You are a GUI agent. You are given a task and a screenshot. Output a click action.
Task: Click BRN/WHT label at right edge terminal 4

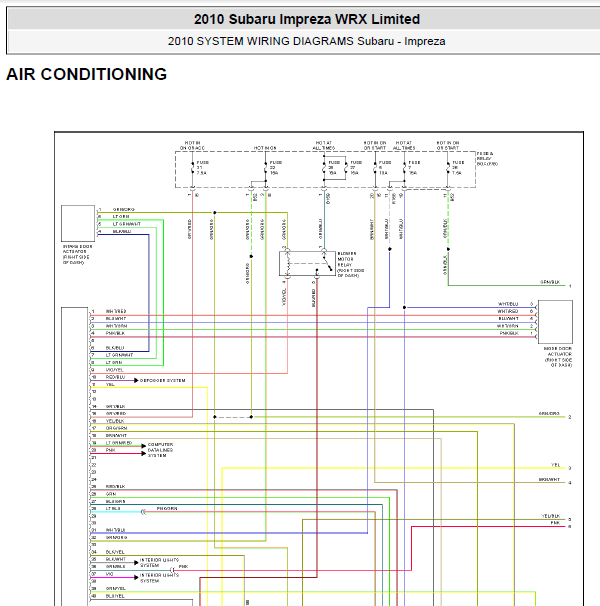(549, 479)
